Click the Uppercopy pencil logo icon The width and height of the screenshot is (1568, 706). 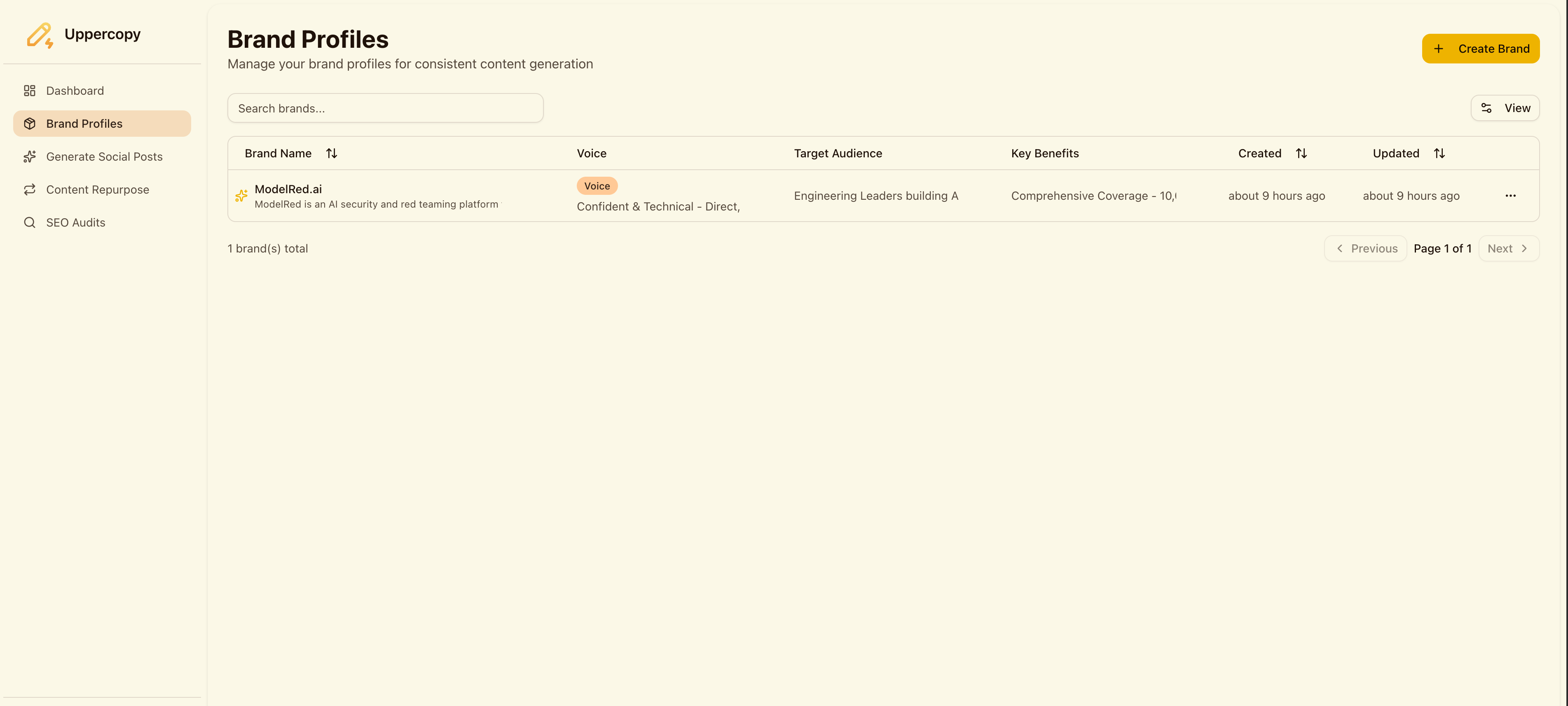40,35
